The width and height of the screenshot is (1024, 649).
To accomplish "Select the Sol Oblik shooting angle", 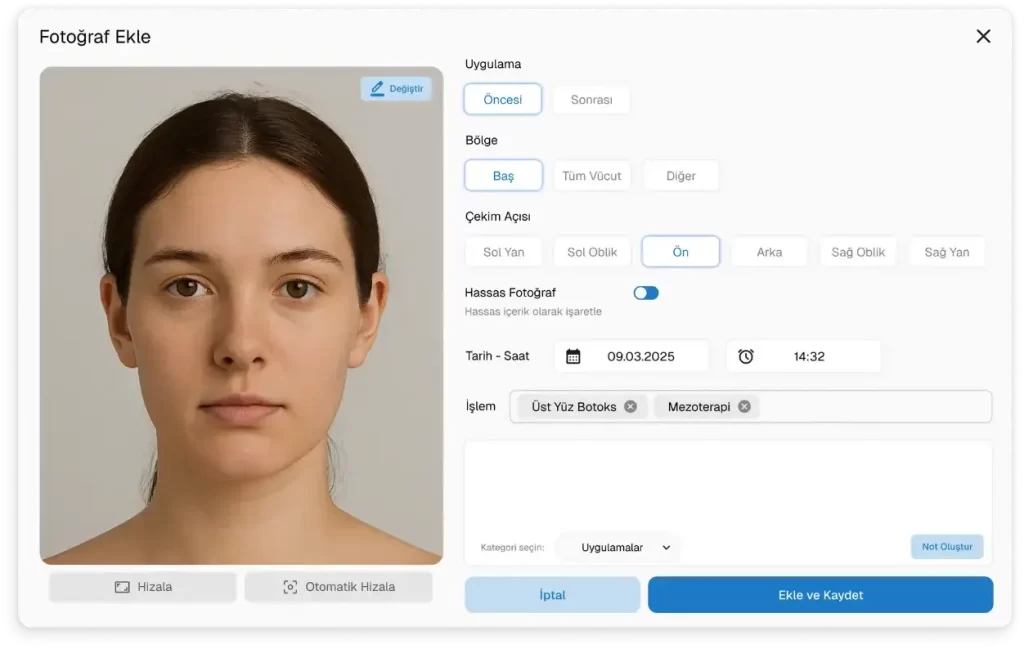I will [592, 252].
